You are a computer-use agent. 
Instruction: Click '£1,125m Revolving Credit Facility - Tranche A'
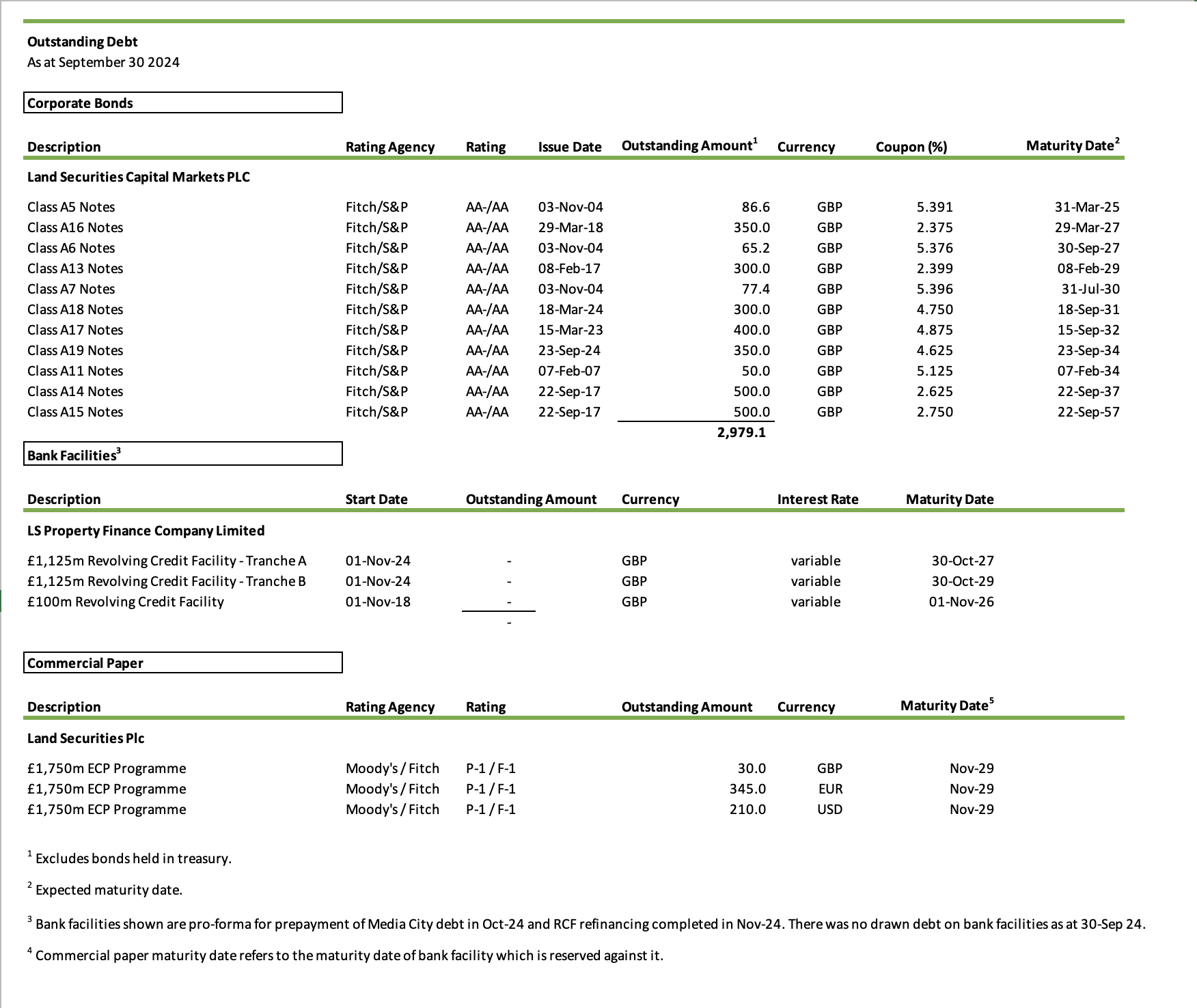coord(167,561)
